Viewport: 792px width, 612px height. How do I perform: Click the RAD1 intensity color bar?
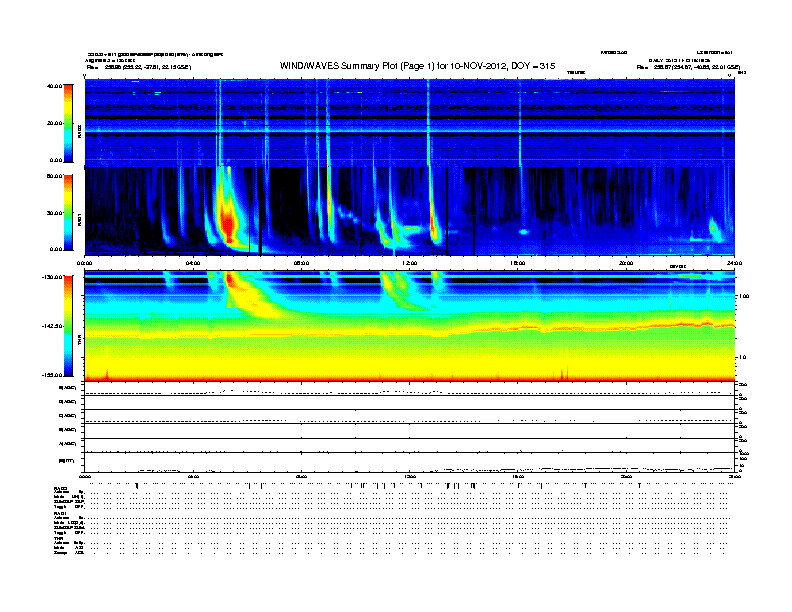68,213
